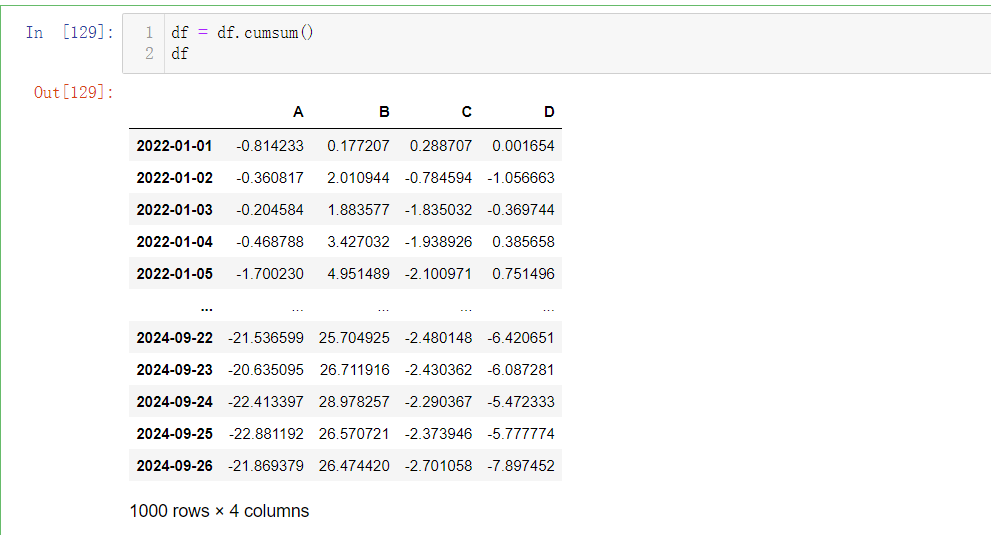
Task: Select row index 2024-09-24
Action: pyautogui.click(x=174, y=402)
